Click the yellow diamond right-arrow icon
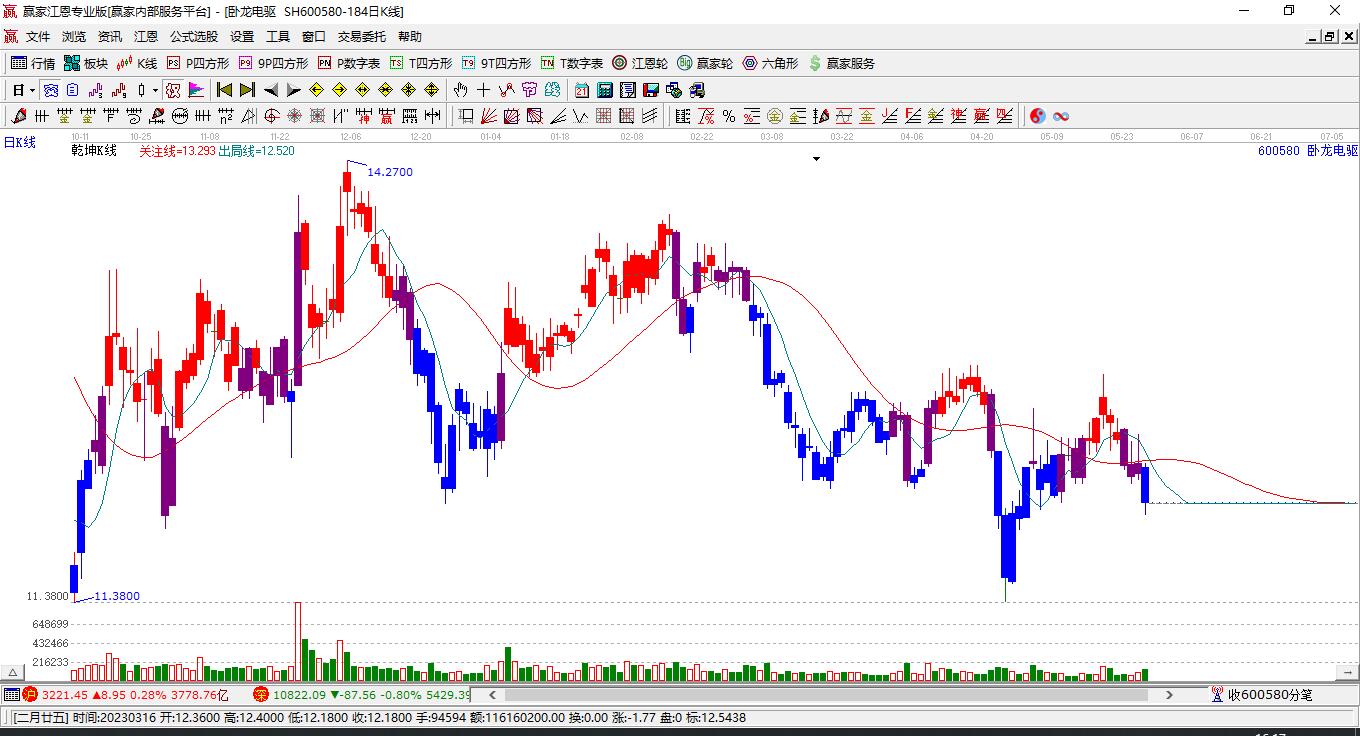 [340, 90]
